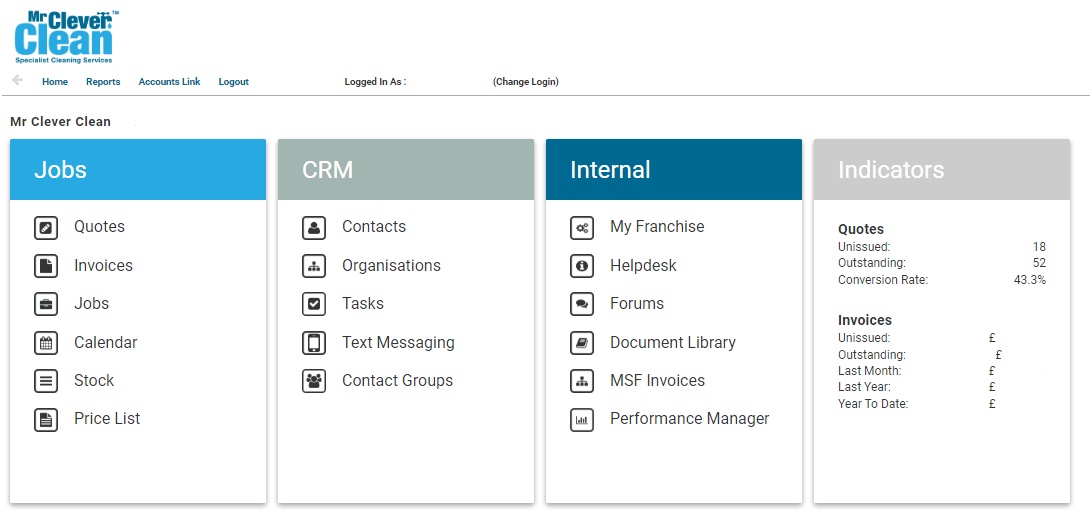Click the Mr Clever Clean logo

[66, 37]
